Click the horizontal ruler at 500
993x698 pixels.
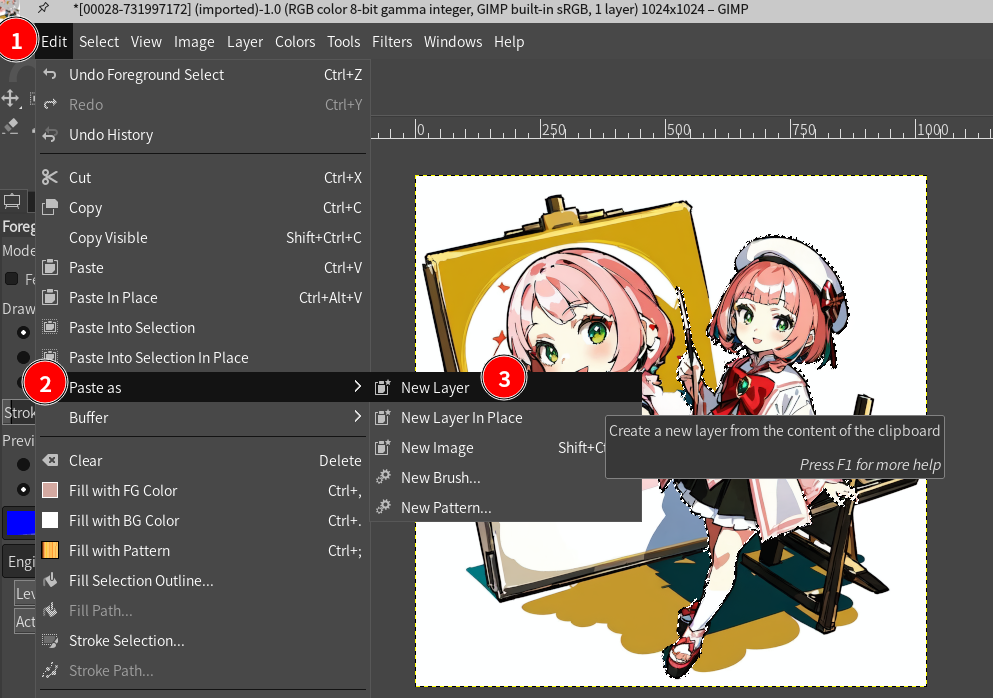click(666, 129)
